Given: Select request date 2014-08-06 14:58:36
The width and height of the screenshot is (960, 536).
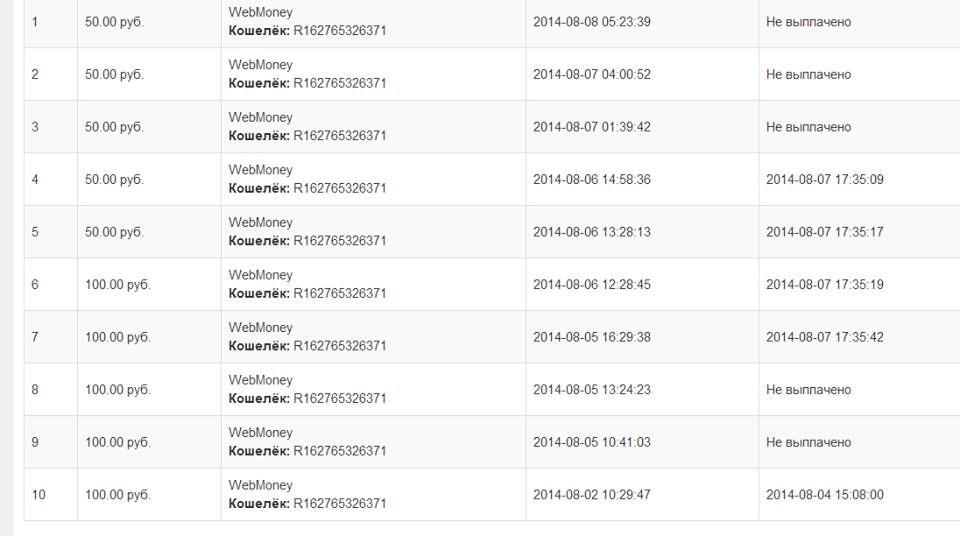Looking at the screenshot, I should coord(591,180).
